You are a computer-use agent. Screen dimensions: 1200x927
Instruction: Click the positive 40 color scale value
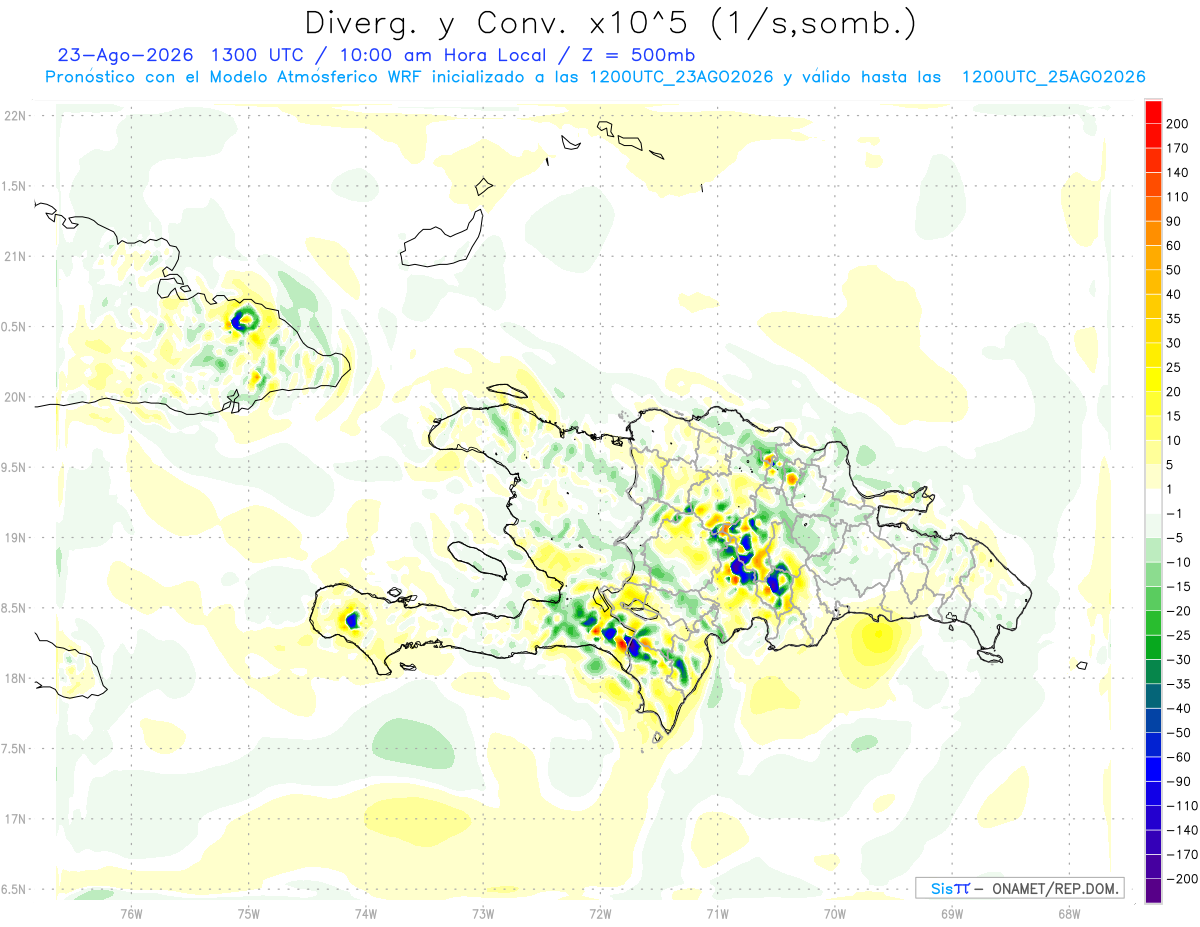(x=1174, y=294)
